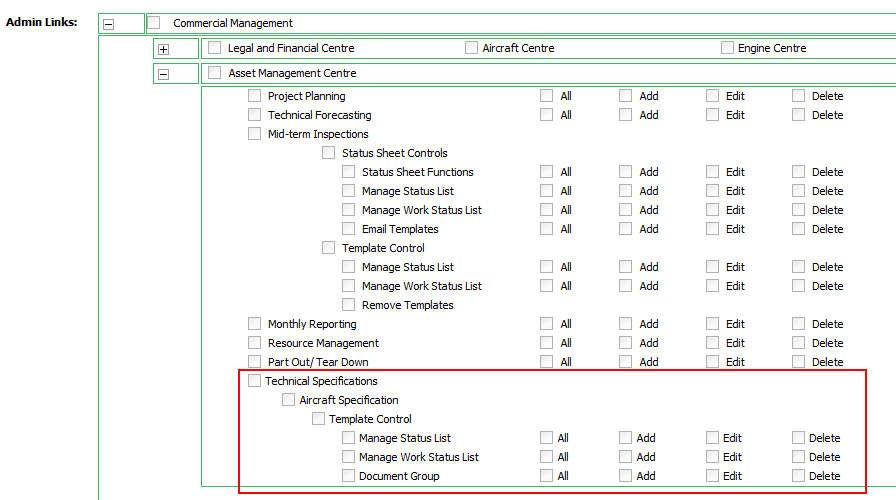Collapse the Commercial Management tree node
Viewport: 896px width, 500px height.
tap(109, 24)
